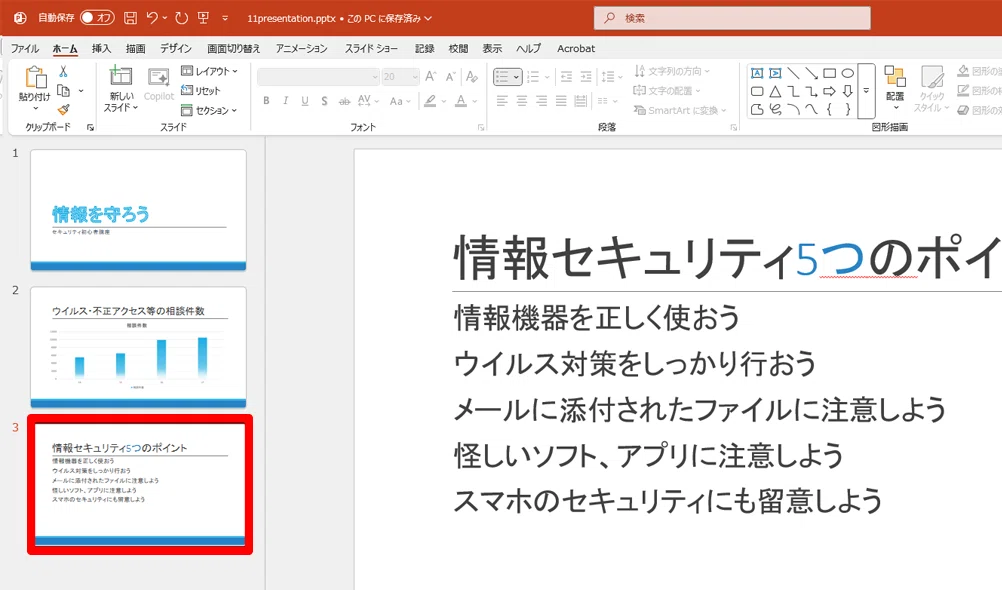Click the Line Spacing icon
The image size is (1002, 590).
[608, 77]
